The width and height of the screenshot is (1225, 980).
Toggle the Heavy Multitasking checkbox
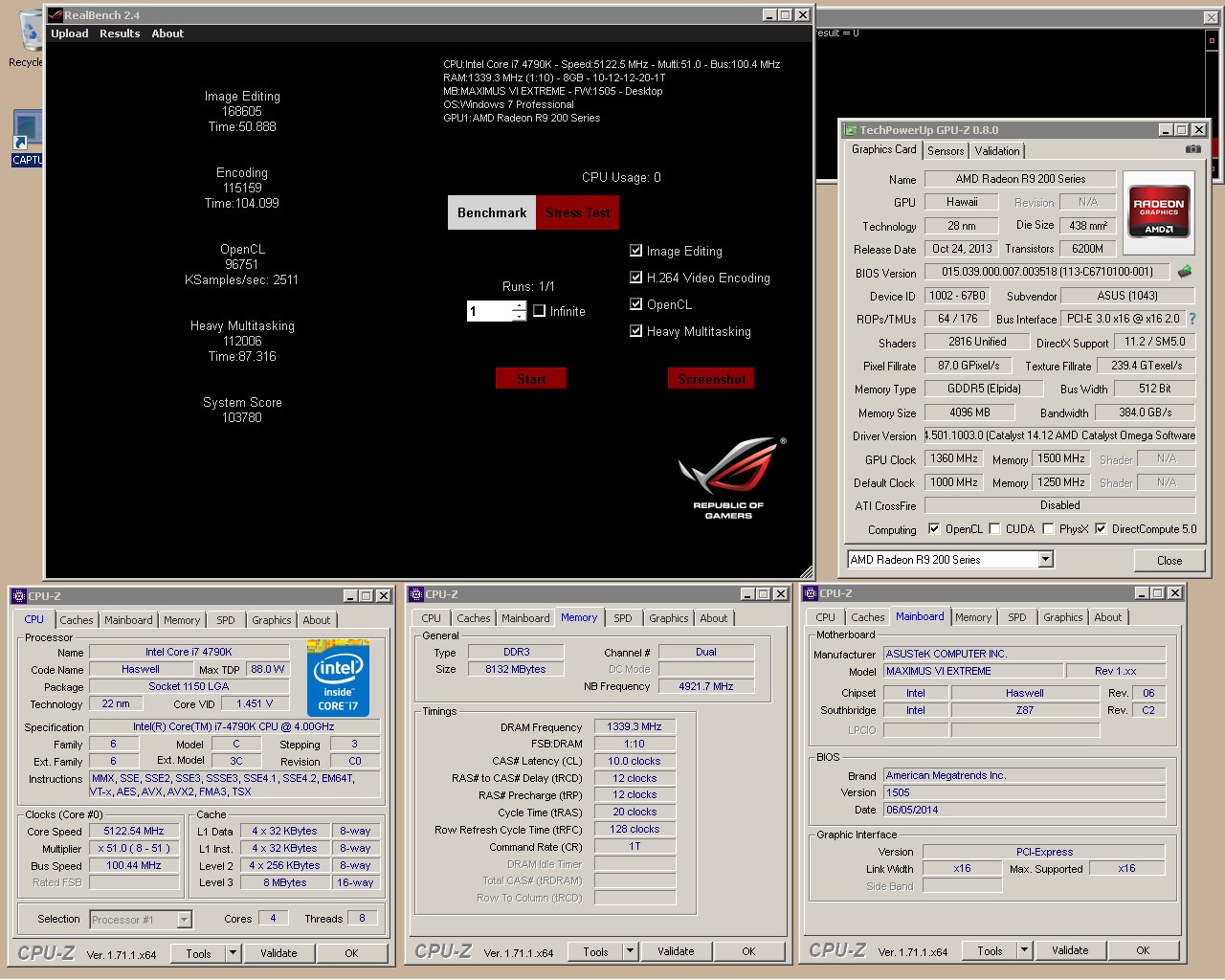coord(635,331)
